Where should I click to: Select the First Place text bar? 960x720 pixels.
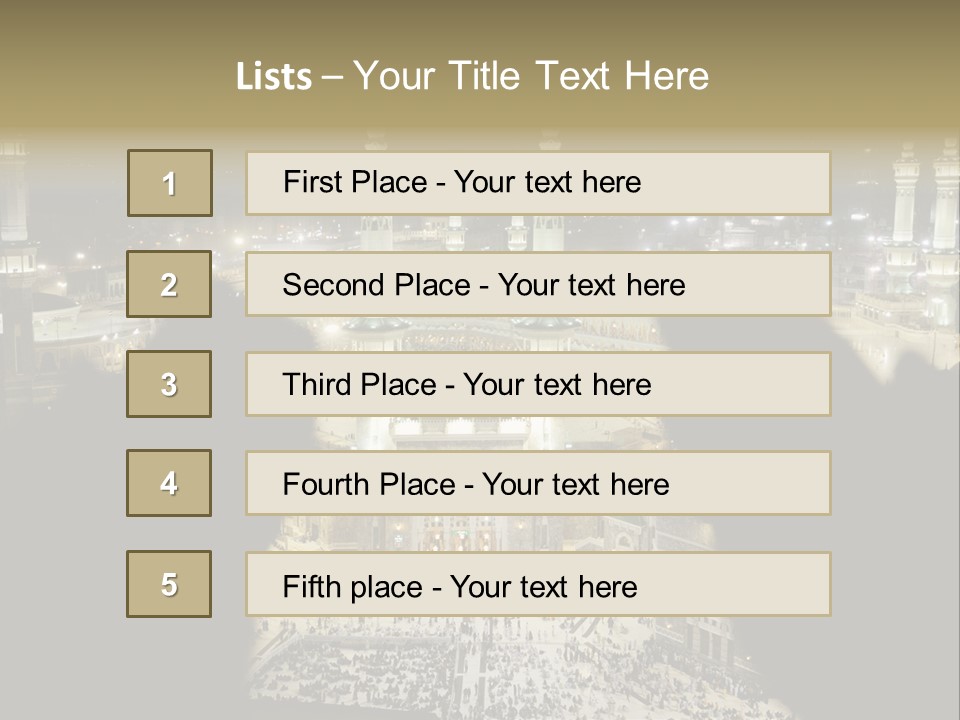538,183
